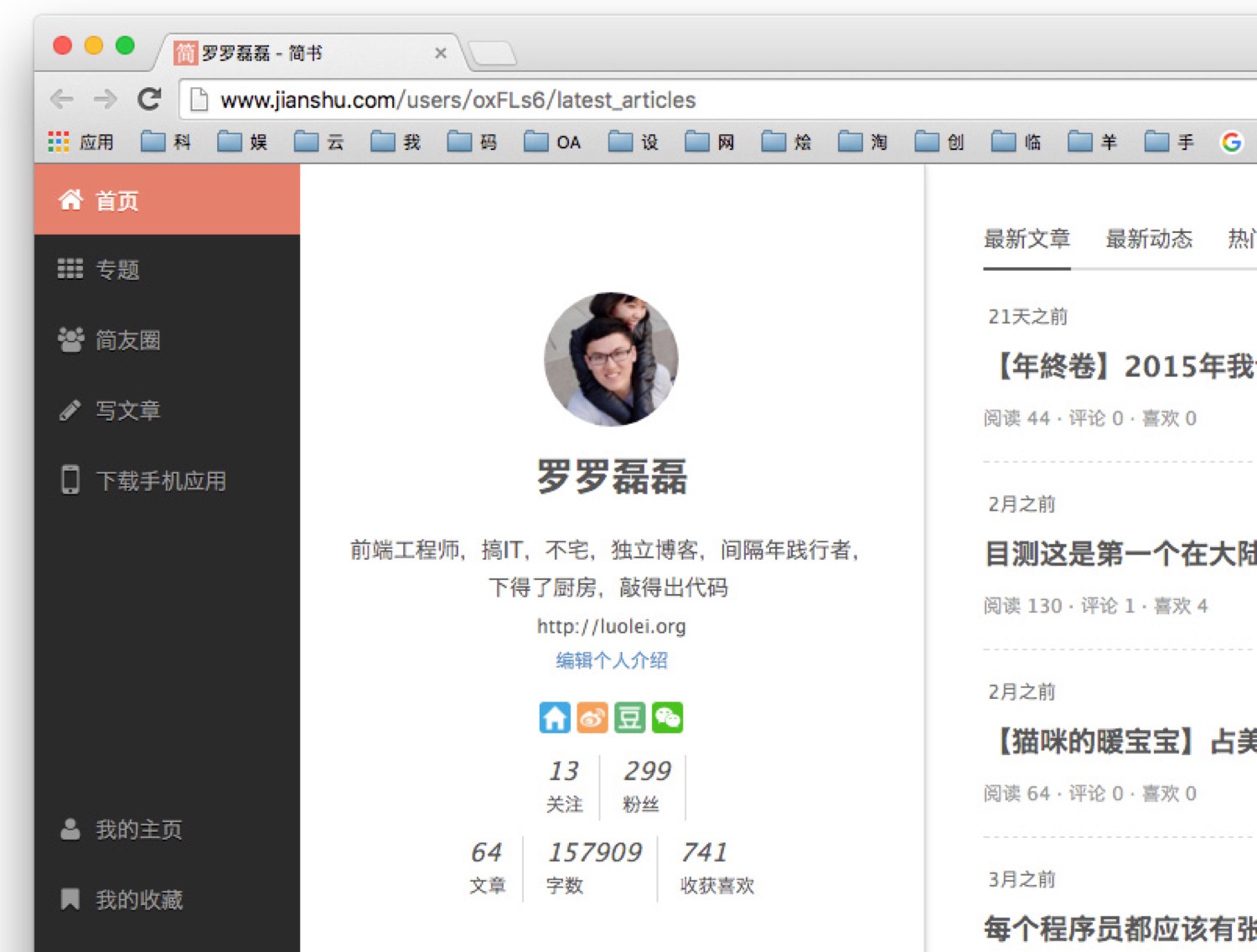Open the WeChat social icon
The width and height of the screenshot is (1257, 952).
pyautogui.click(x=667, y=718)
